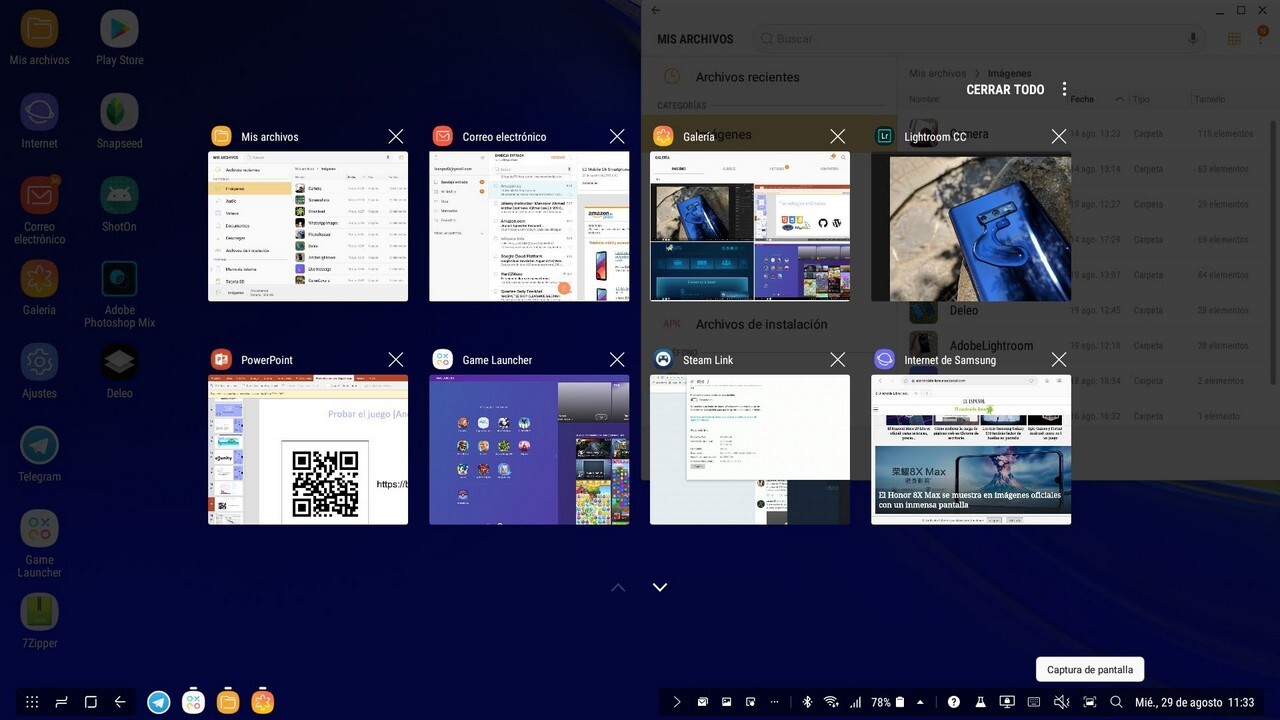Switch to Mis archivos in the taskbar
1280x720 pixels.
pyautogui.click(x=228, y=702)
